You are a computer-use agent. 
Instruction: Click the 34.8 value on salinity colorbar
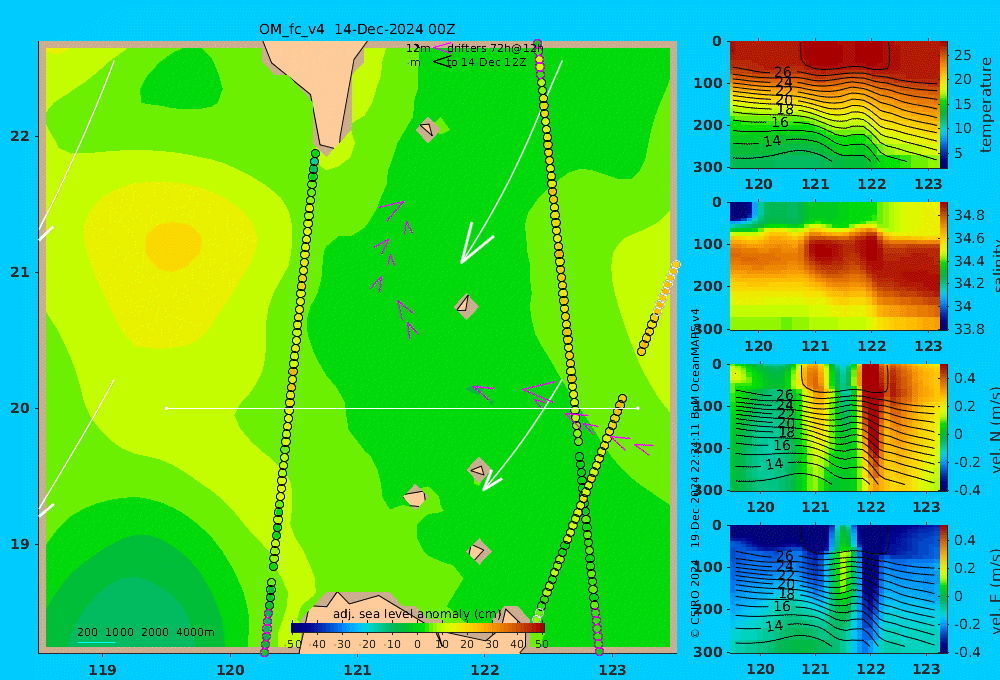(969, 215)
